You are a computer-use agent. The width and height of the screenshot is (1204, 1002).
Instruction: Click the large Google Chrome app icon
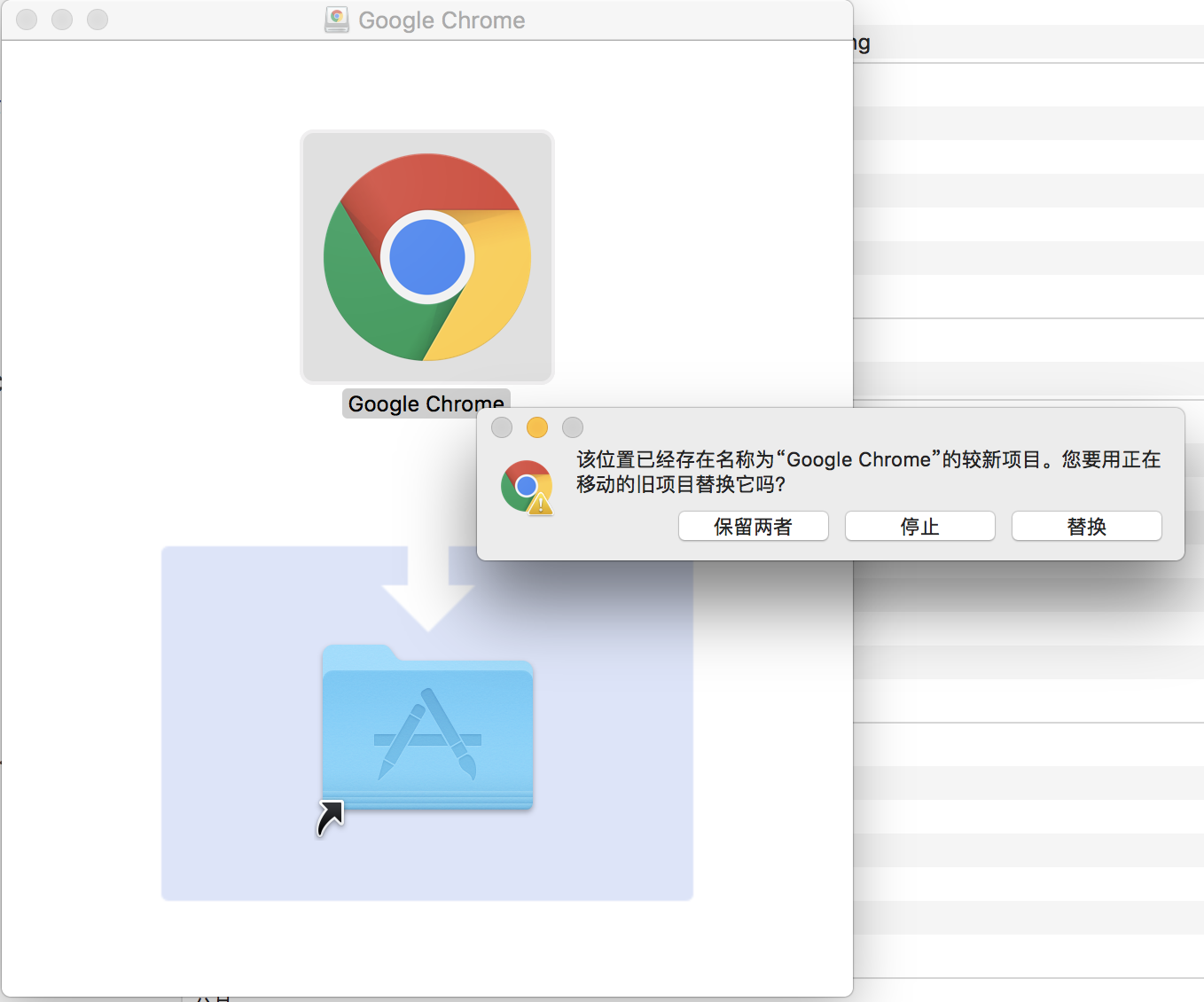click(x=427, y=257)
